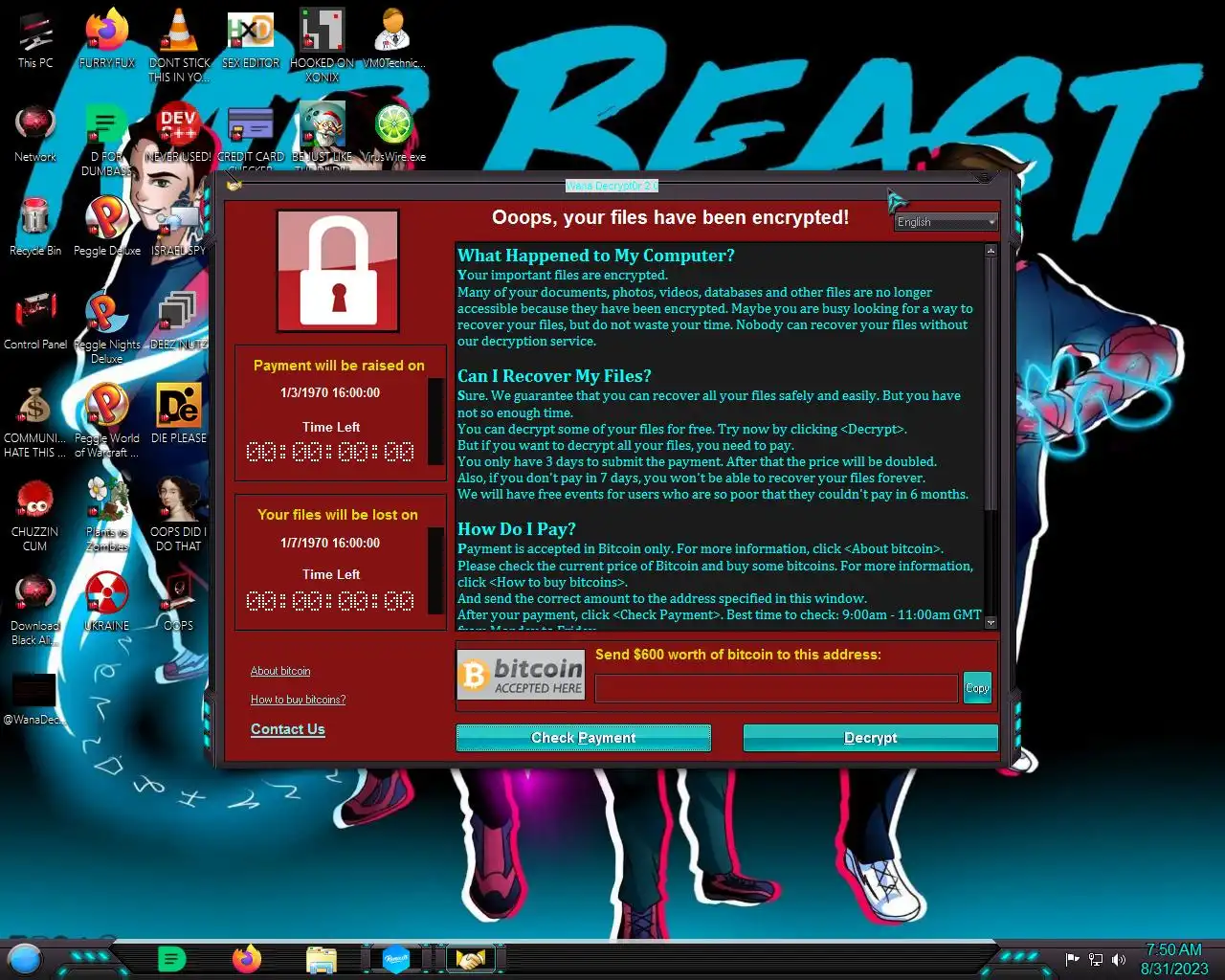Open the Start orb on taskbar
1225x980 pixels.
25,958
